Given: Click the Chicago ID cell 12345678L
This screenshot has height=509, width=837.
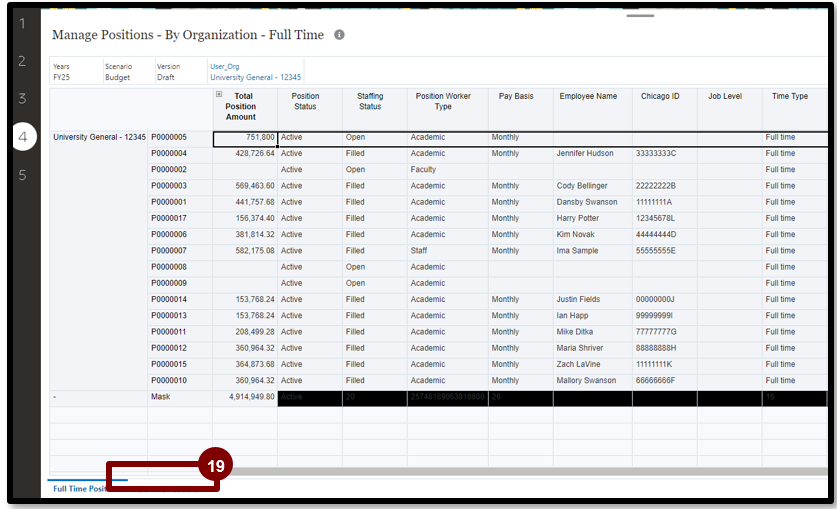Looking at the screenshot, I should pyautogui.click(x=665, y=218).
